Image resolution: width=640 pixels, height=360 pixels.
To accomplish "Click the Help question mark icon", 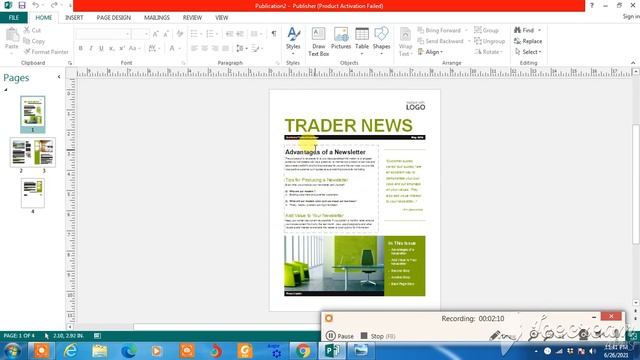I will click(x=591, y=6).
